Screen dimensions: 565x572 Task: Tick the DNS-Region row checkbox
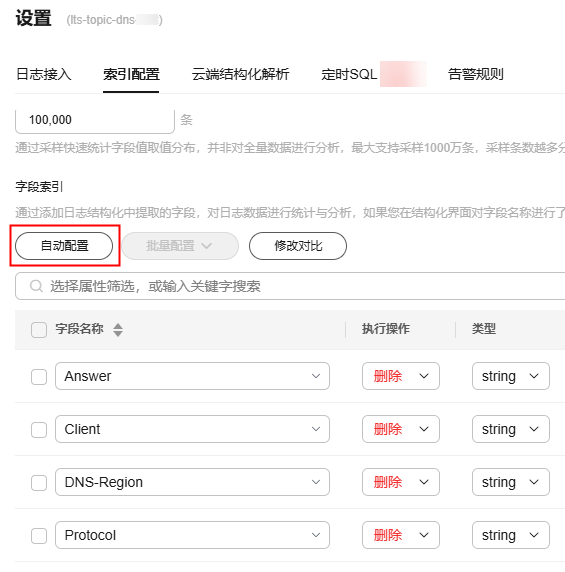tap(39, 483)
